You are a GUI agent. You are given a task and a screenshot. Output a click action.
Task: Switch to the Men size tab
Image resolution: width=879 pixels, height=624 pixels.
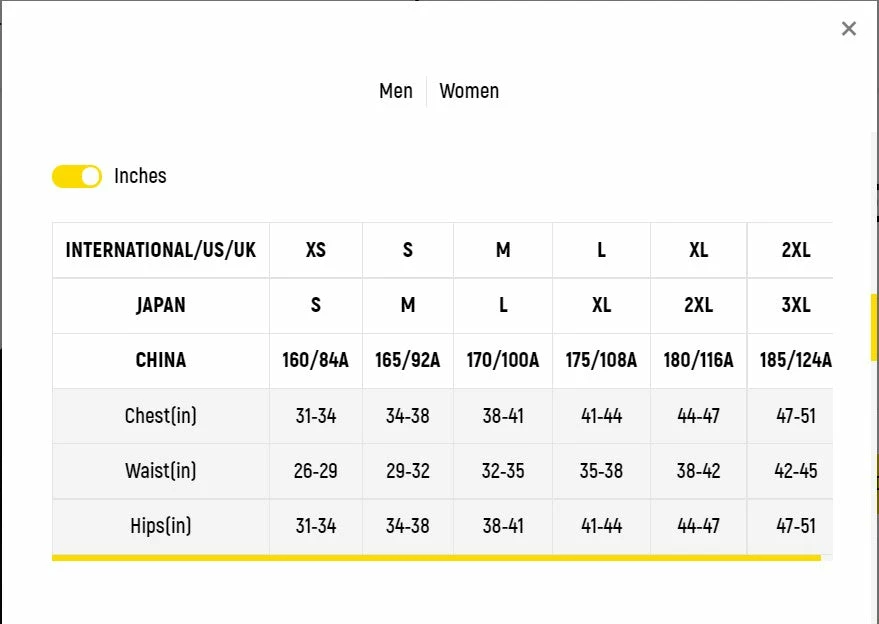[396, 91]
